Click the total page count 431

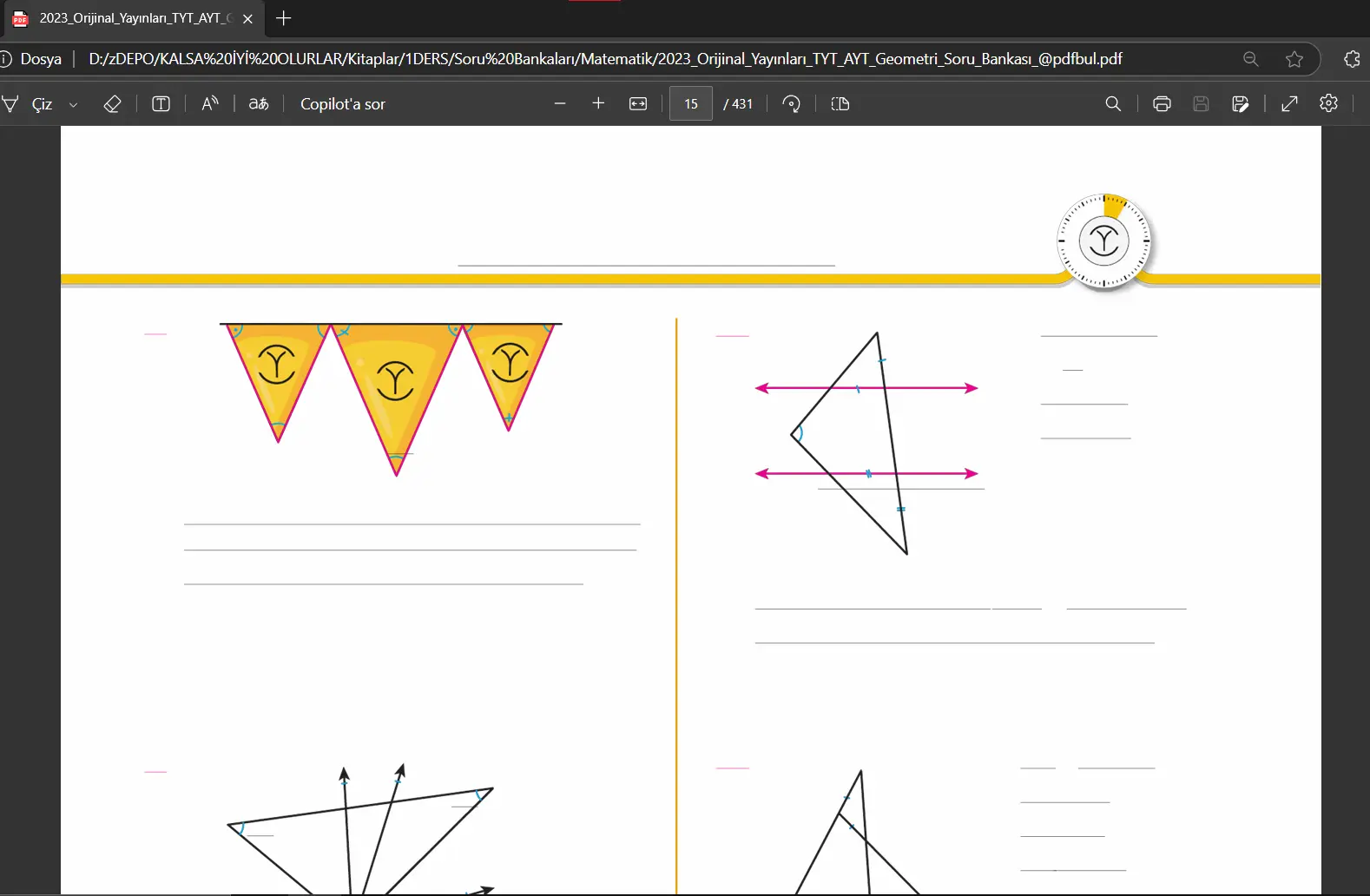tap(739, 104)
